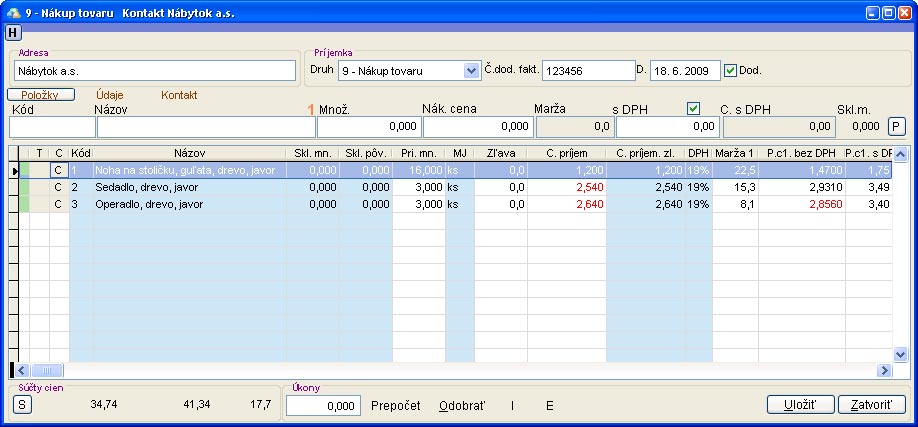Click the Č.dod. fakt. input field
The image size is (918, 427).
point(587,71)
